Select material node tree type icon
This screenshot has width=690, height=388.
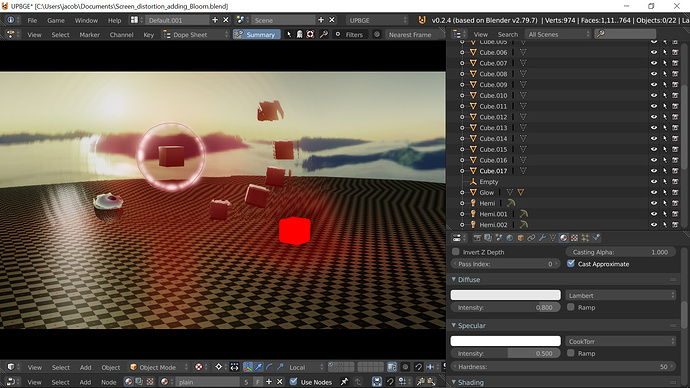coord(128,382)
